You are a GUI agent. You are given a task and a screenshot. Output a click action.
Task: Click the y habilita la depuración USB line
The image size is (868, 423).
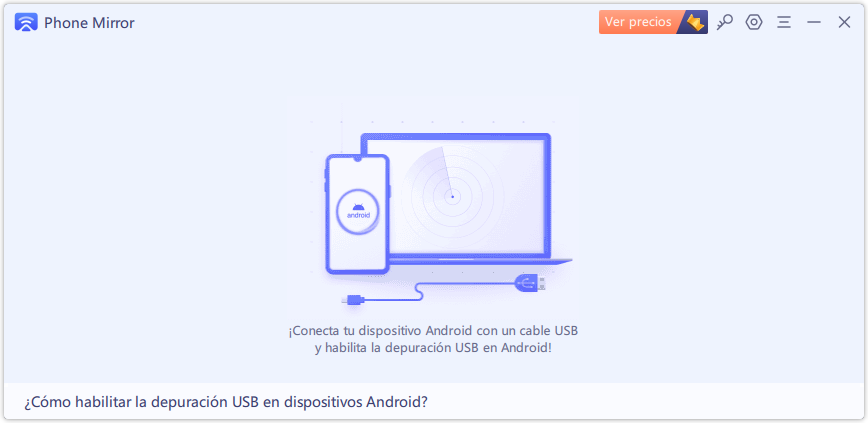pyautogui.click(x=433, y=349)
